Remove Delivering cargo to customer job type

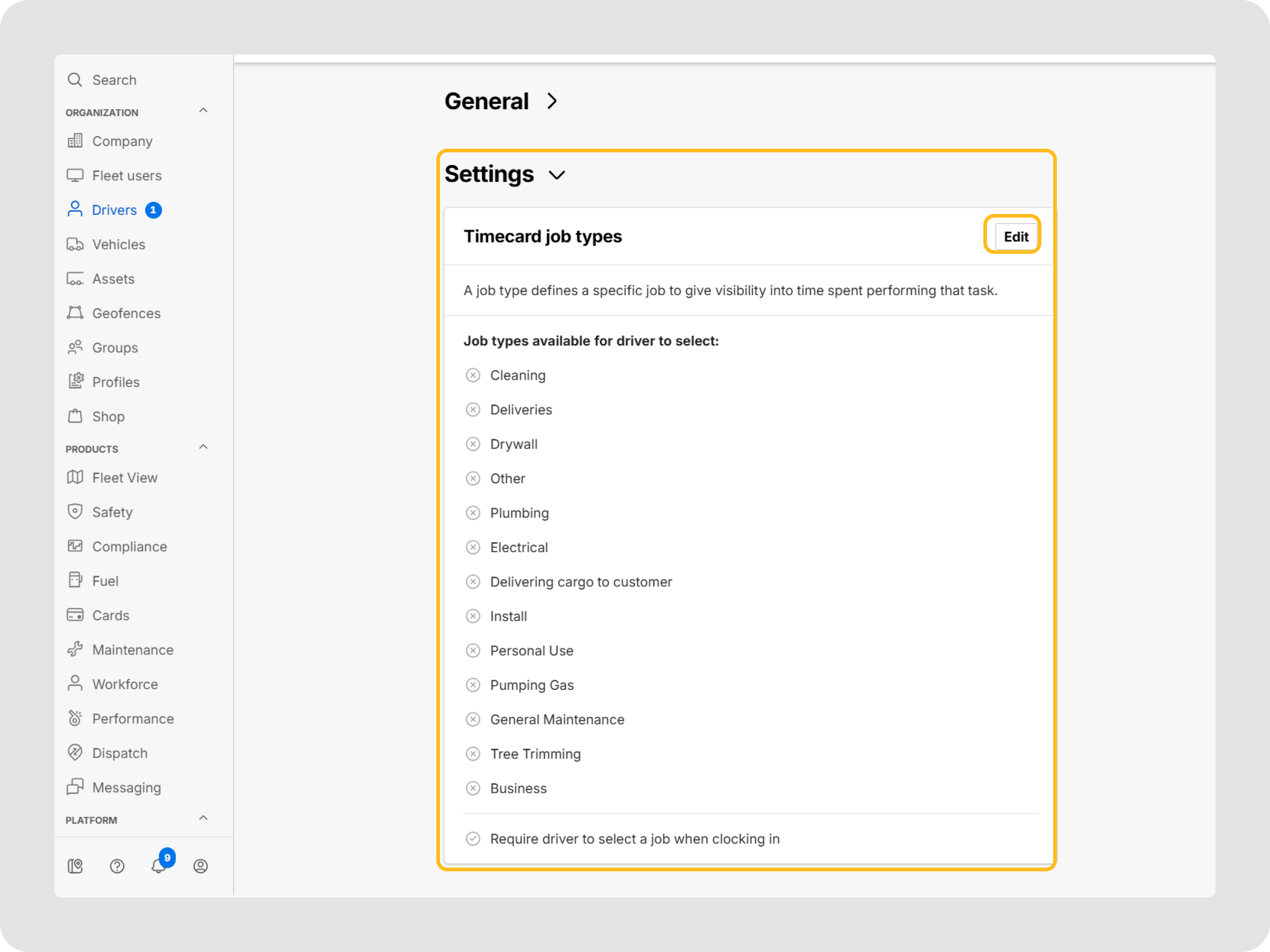(x=473, y=582)
